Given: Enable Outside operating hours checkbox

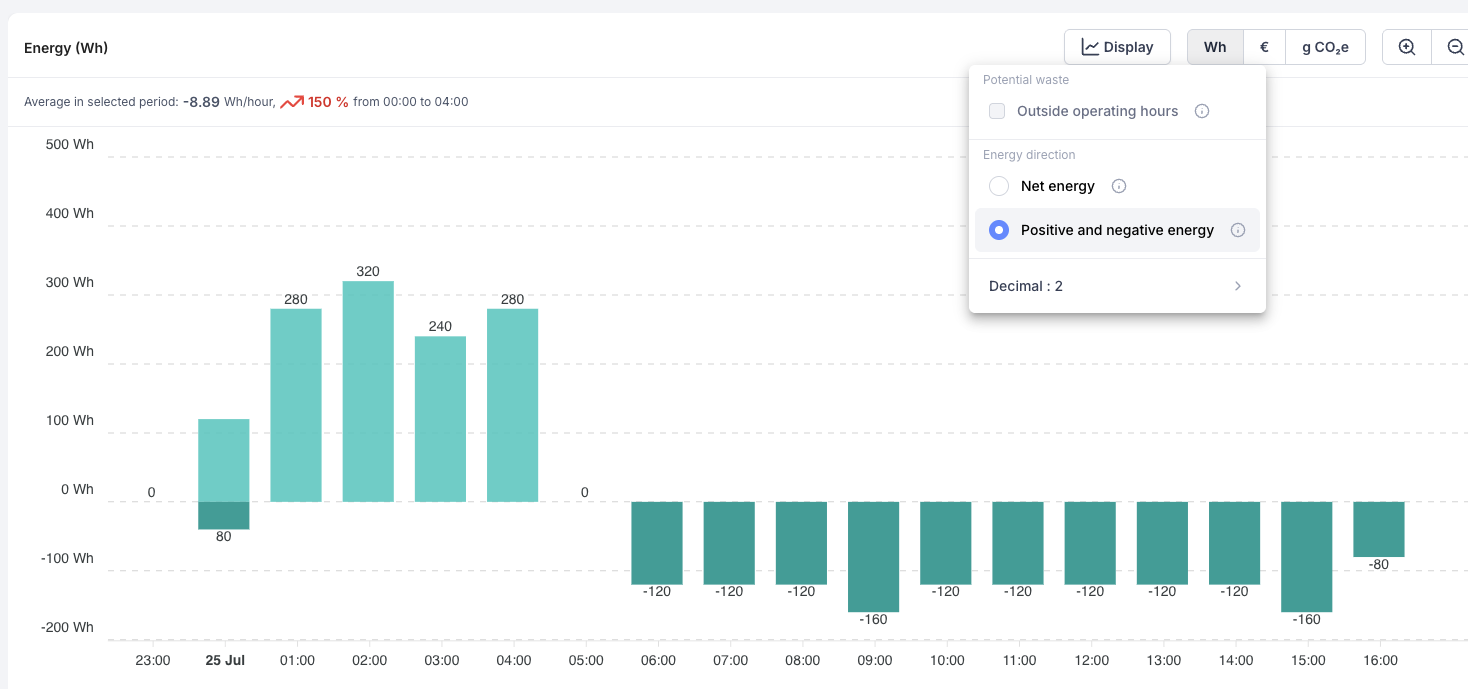Looking at the screenshot, I should click(997, 111).
